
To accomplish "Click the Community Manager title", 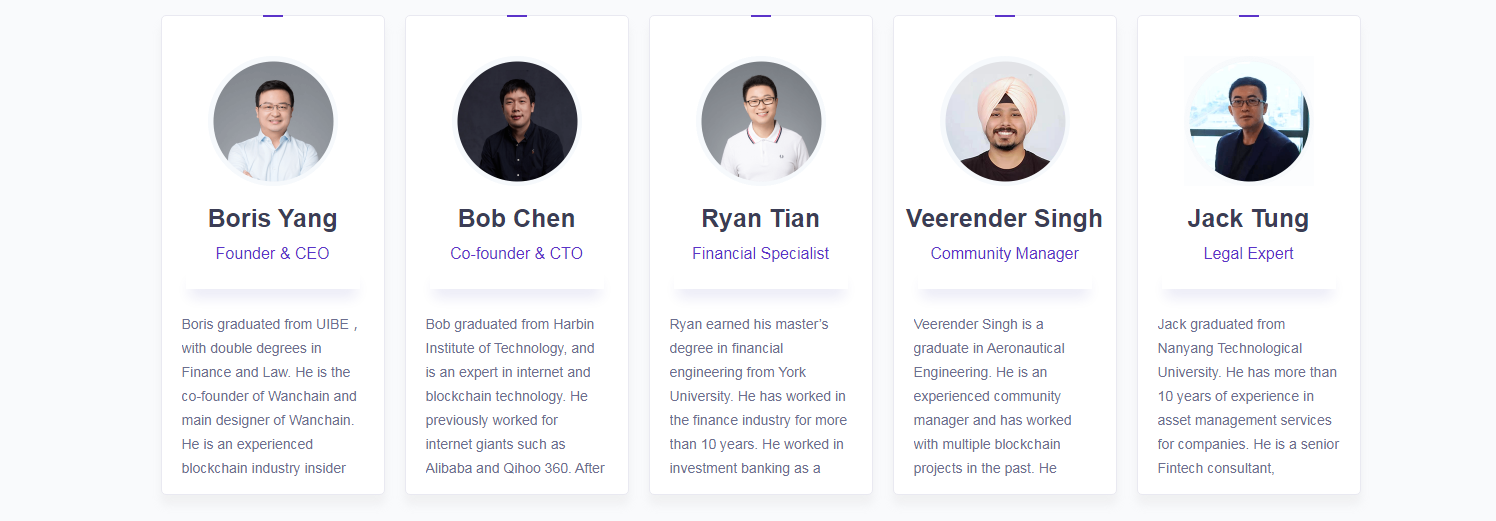I will tap(1005, 253).
